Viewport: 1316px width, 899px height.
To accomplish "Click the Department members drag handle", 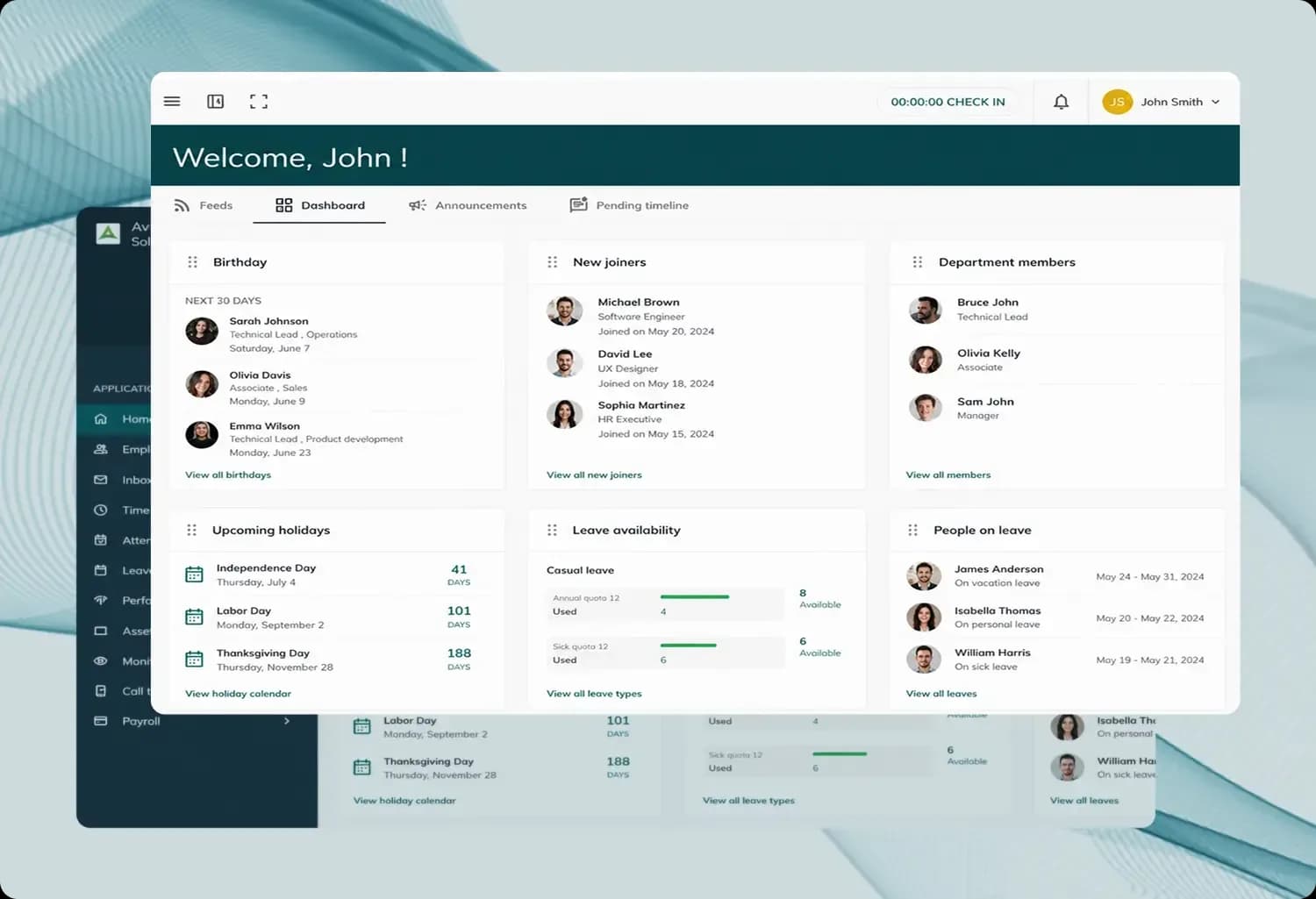I will pos(917,262).
